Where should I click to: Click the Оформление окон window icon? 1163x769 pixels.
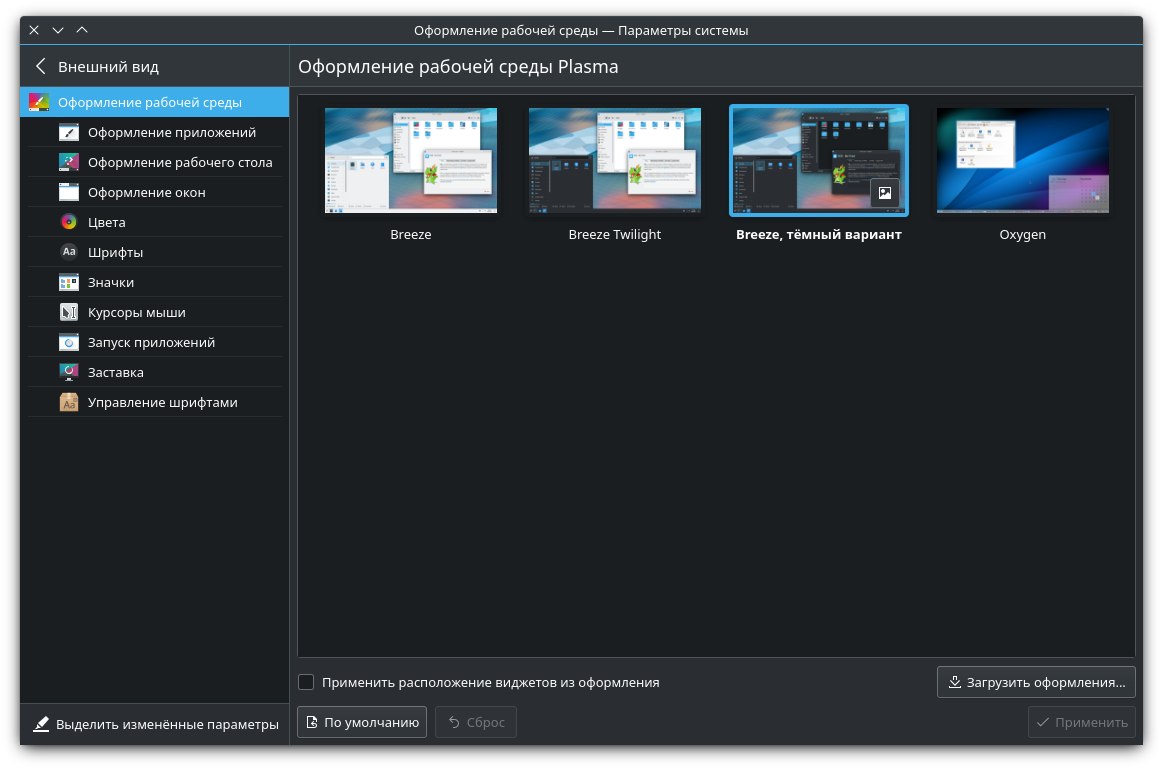coord(69,193)
